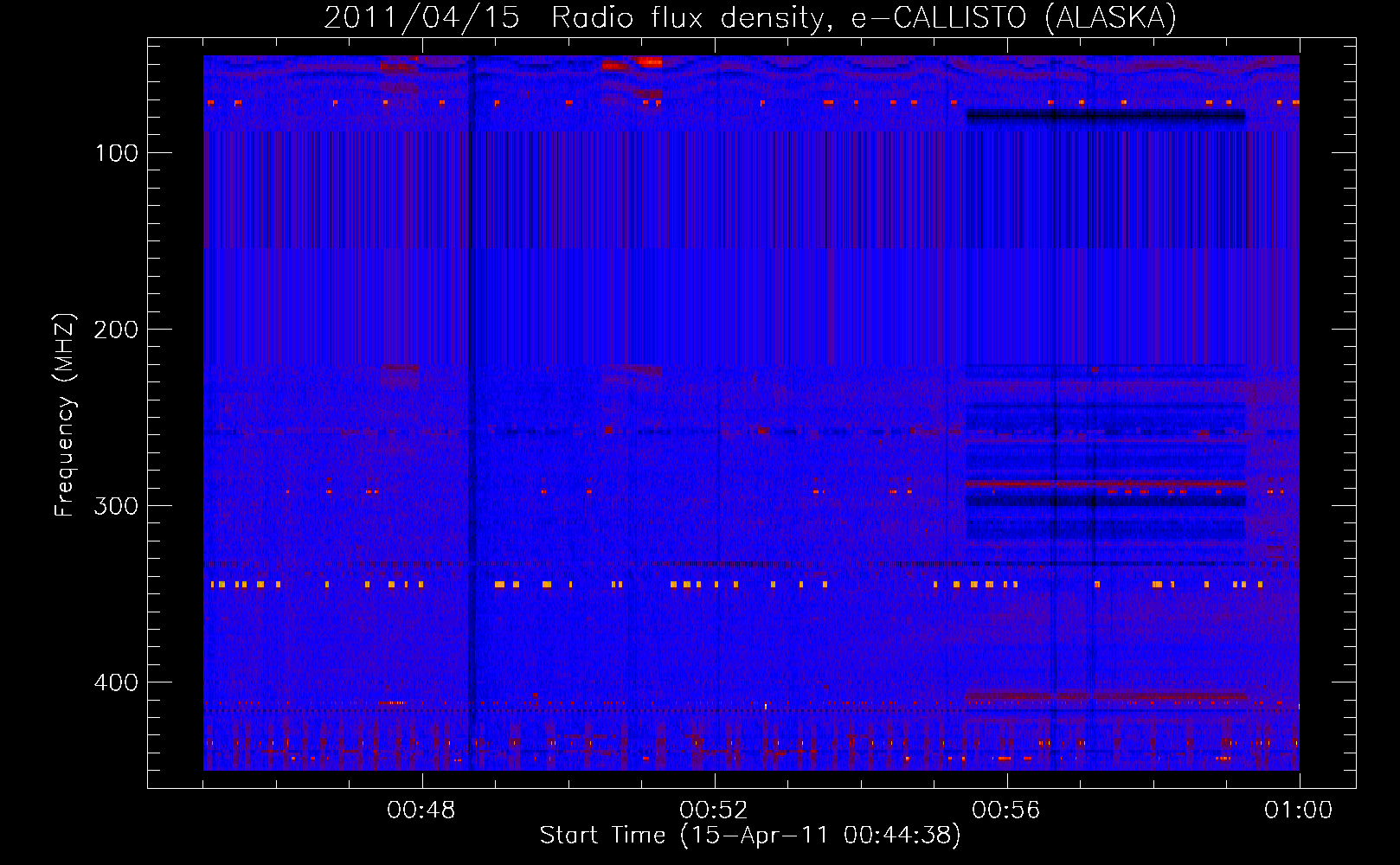Image resolution: width=1400 pixels, height=865 pixels.
Task: Click the 100 frequency tick label
Action: [117, 153]
